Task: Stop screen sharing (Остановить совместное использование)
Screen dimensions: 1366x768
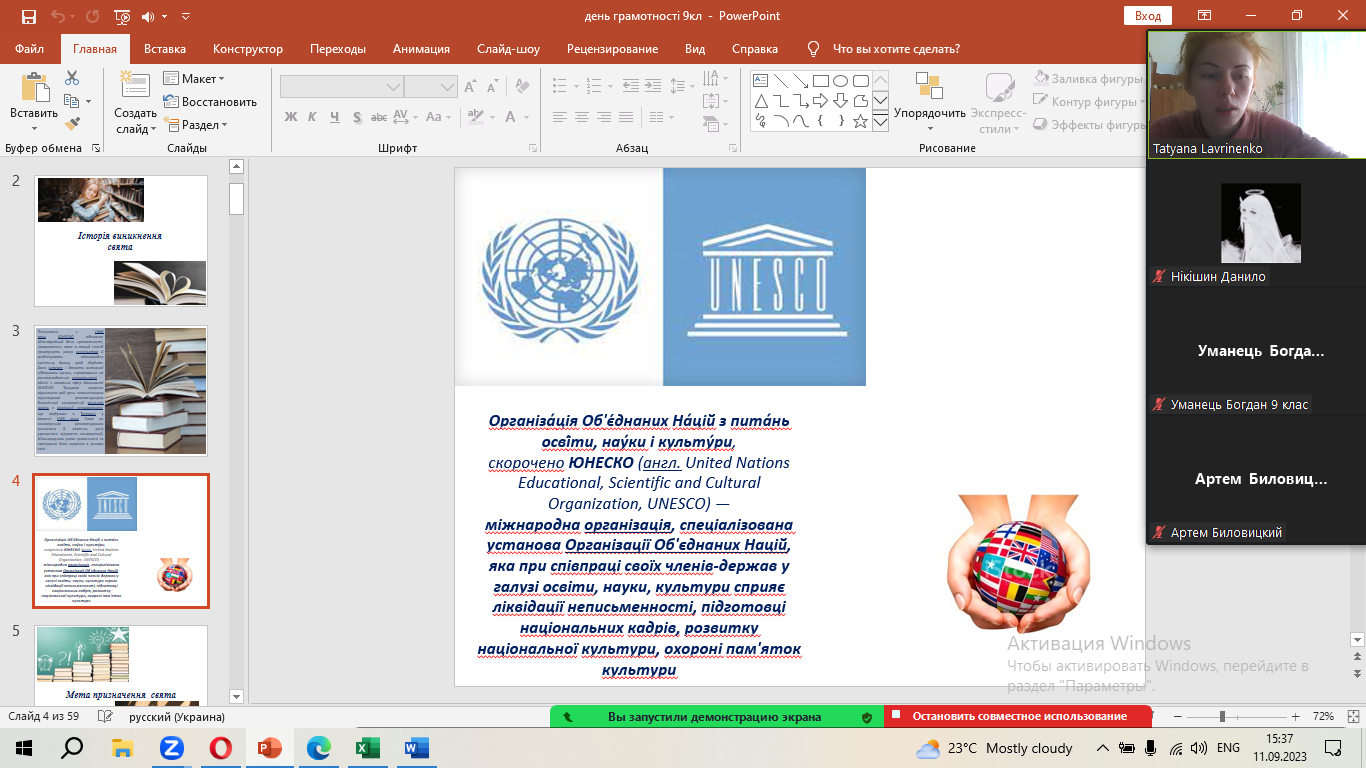Action: click(x=1017, y=716)
